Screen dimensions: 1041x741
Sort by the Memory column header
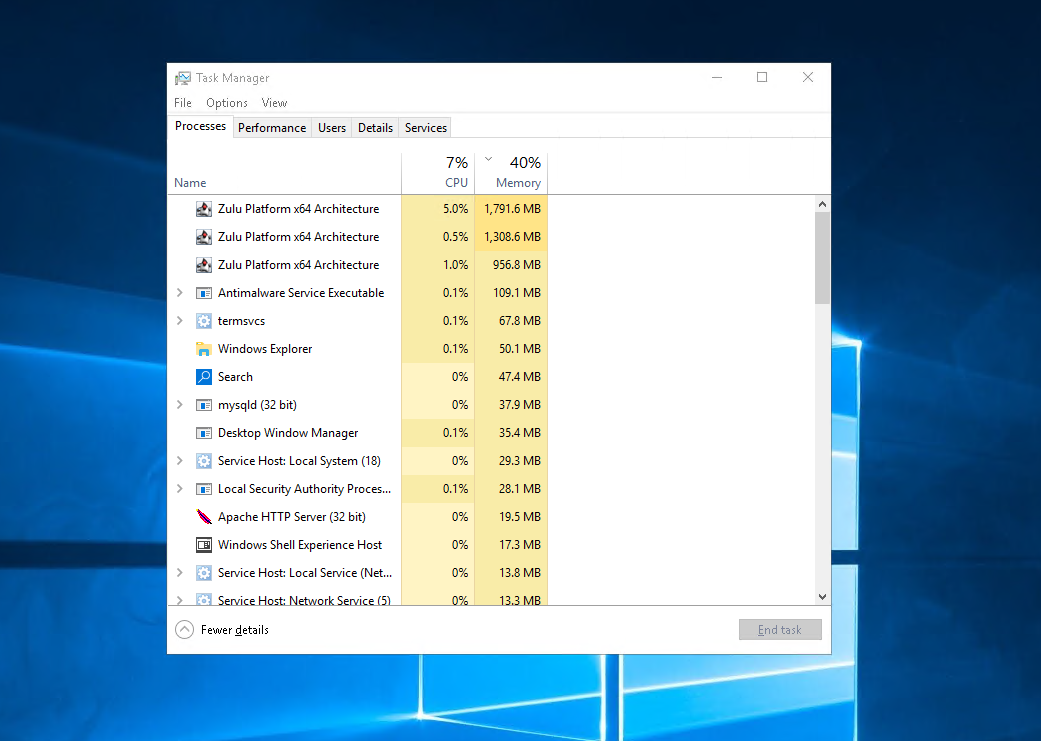(511, 173)
